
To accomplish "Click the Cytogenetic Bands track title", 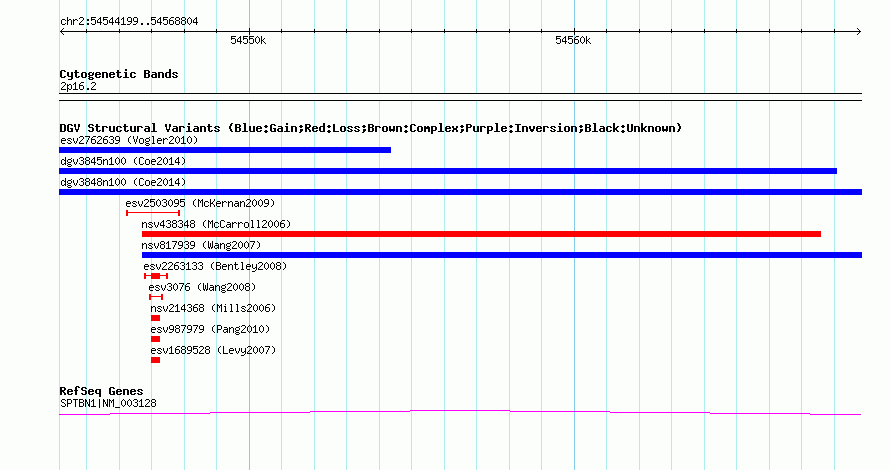I will [x=119, y=74].
